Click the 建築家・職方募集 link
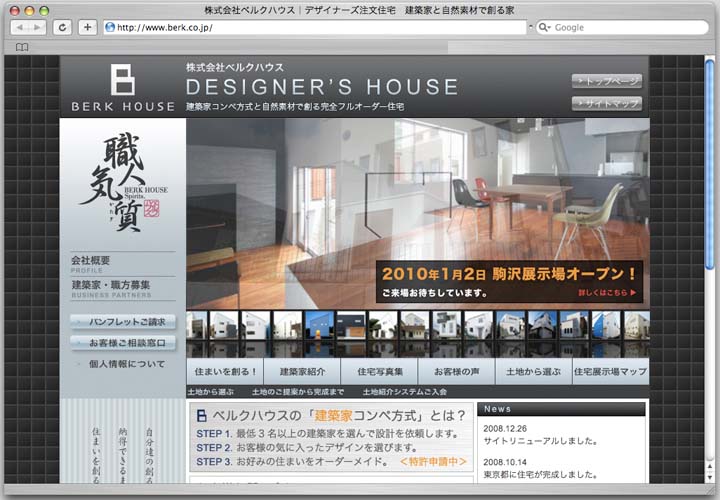This screenshot has width=720, height=500. pyautogui.click(x=110, y=287)
